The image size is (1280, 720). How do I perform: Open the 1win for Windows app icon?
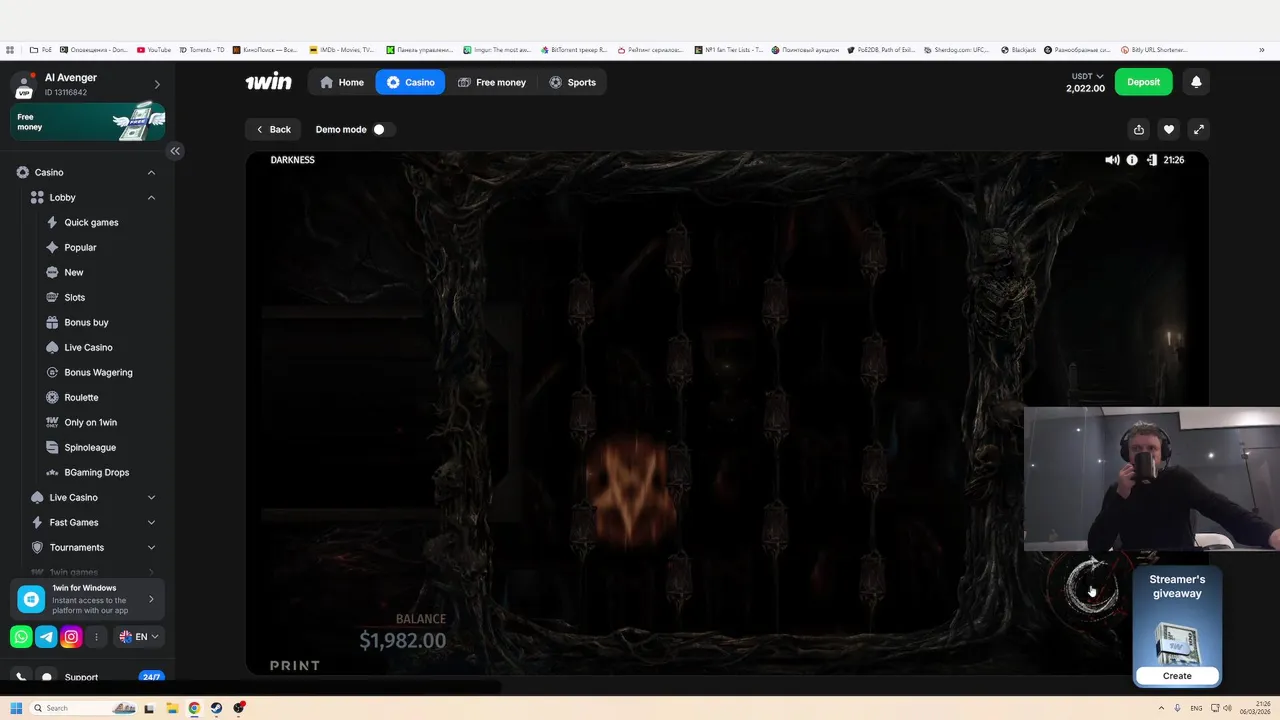click(31, 599)
